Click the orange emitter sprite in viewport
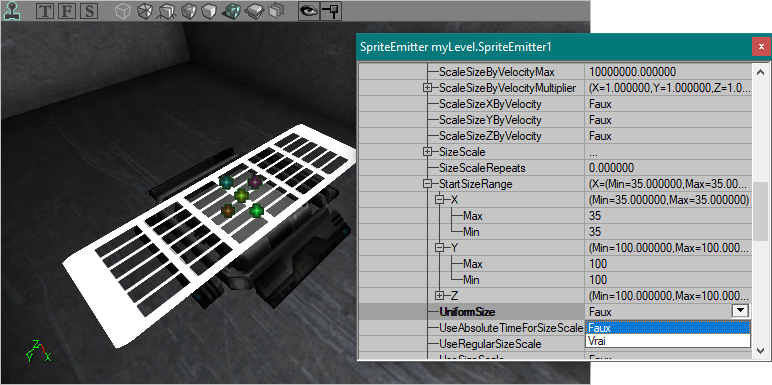The height and width of the screenshot is (385, 772). (227, 211)
